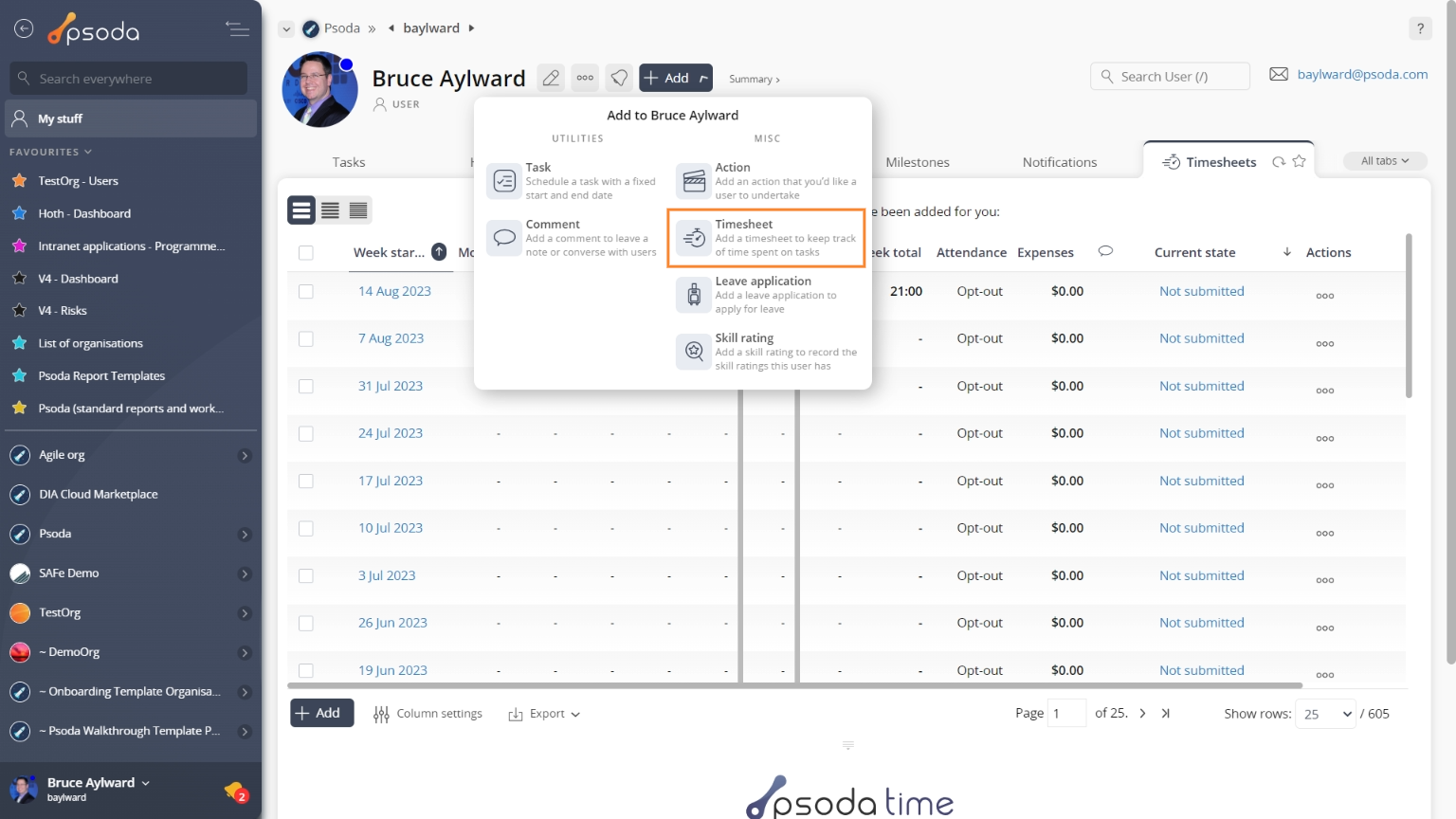This screenshot has width=1456, height=819.
Task: Collapse the Favourites section header
Action: click(x=51, y=152)
